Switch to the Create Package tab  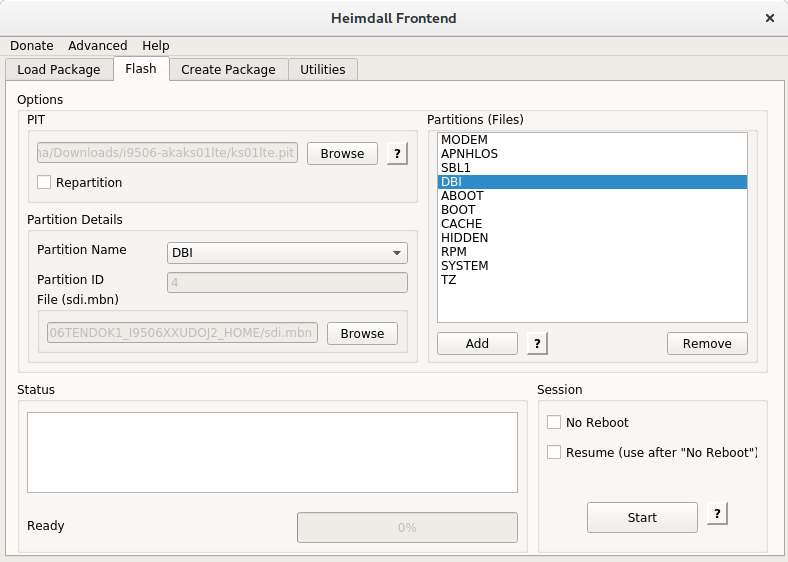(228, 69)
